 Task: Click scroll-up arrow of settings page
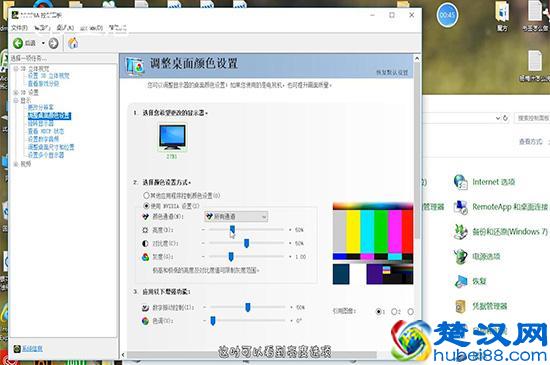[417, 58]
